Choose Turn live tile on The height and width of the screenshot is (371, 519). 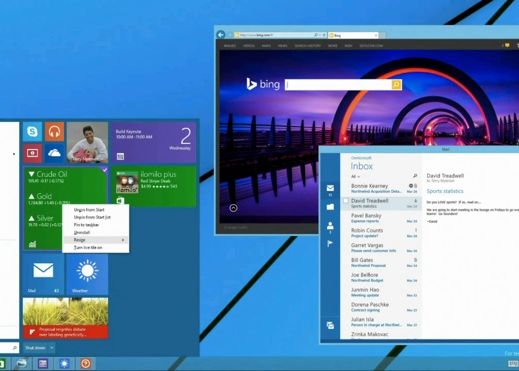click(88, 248)
